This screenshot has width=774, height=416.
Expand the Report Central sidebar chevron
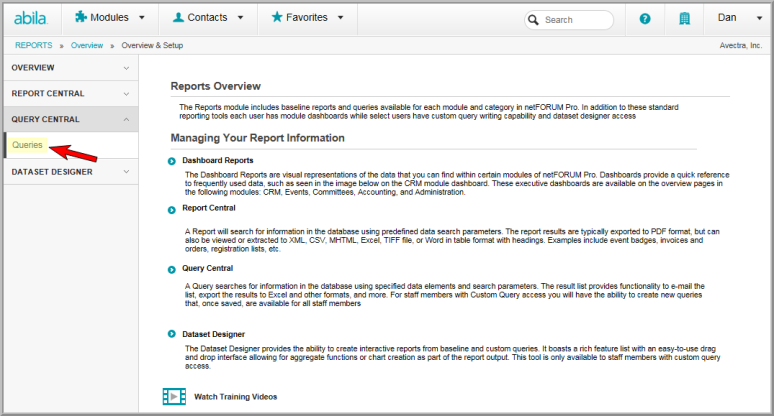point(126,94)
